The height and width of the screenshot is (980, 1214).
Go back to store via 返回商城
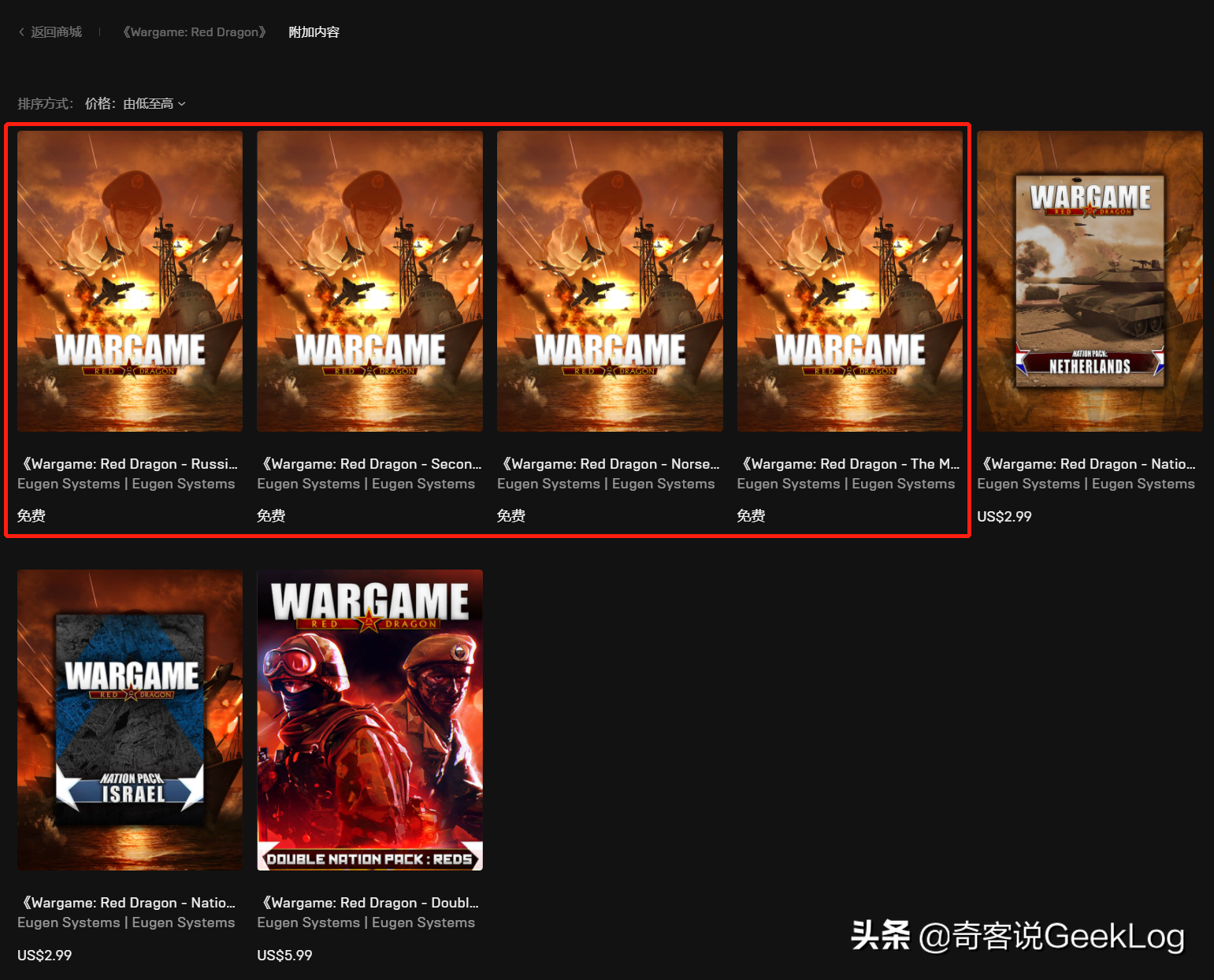56,32
